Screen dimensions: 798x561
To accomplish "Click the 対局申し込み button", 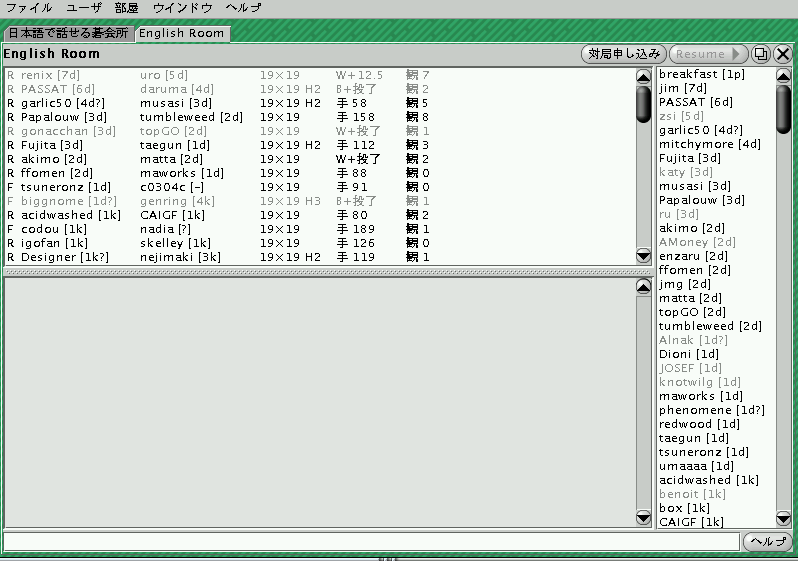I will (x=623, y=54).
